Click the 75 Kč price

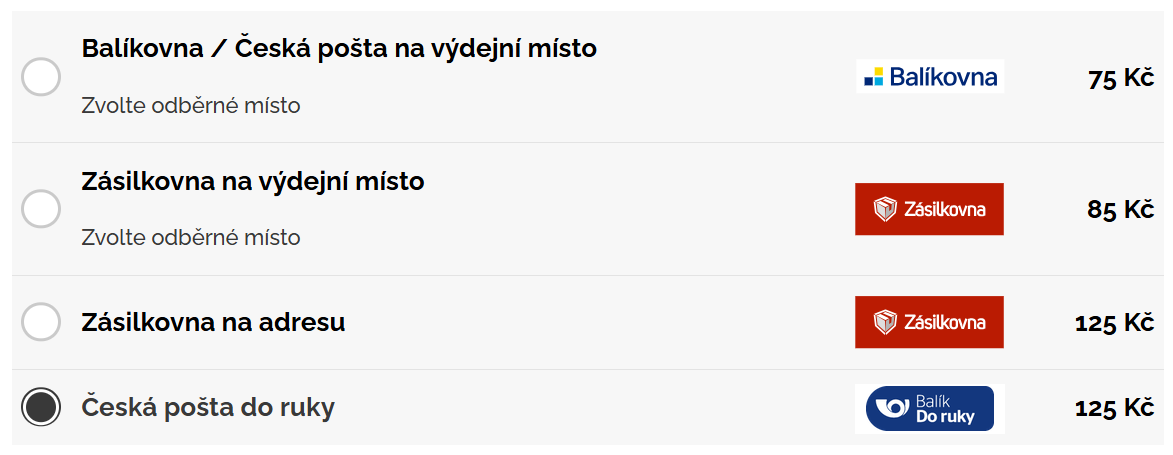pyautogui.click(x=1121, y=79)
